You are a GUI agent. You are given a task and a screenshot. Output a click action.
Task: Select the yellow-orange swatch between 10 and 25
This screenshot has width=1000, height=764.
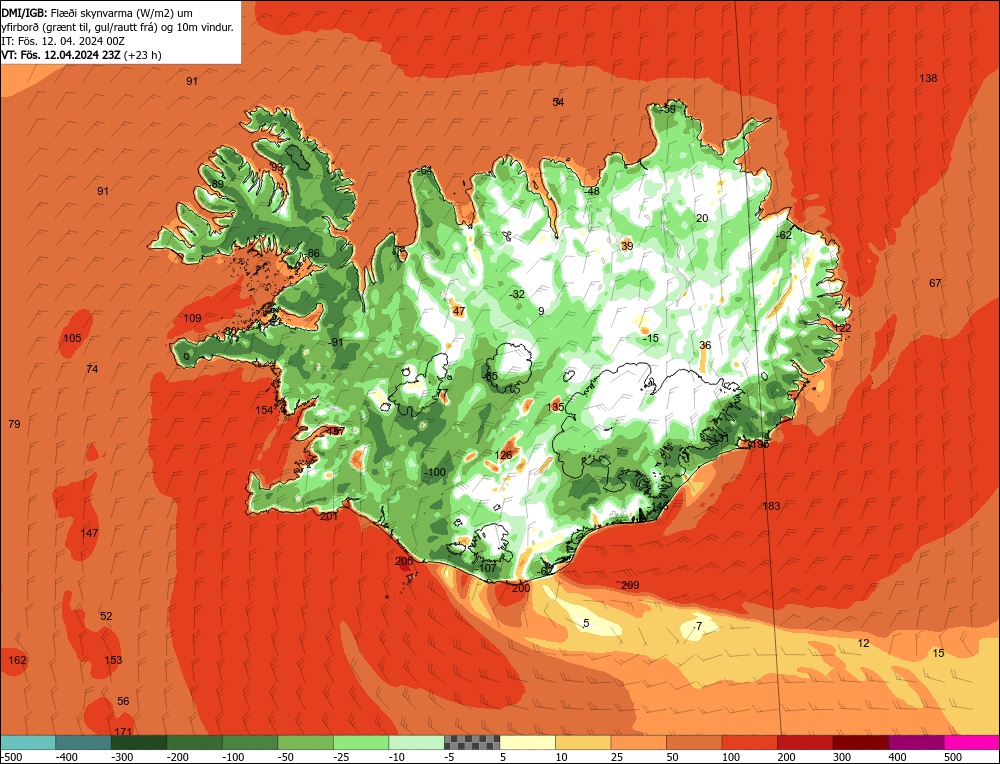(x=583, y=742)
